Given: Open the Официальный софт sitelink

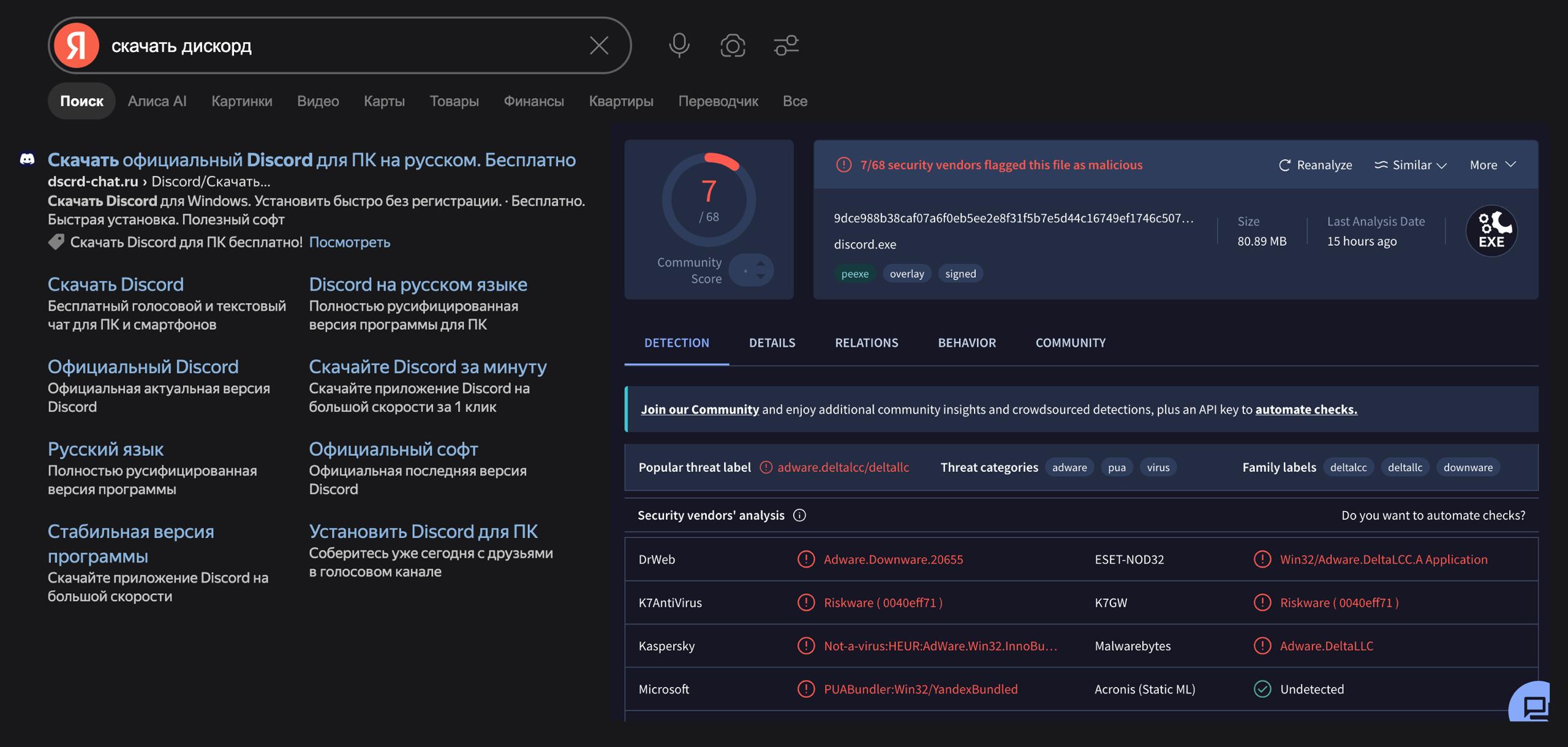Looking at the screenshot, I should point(393,449).
